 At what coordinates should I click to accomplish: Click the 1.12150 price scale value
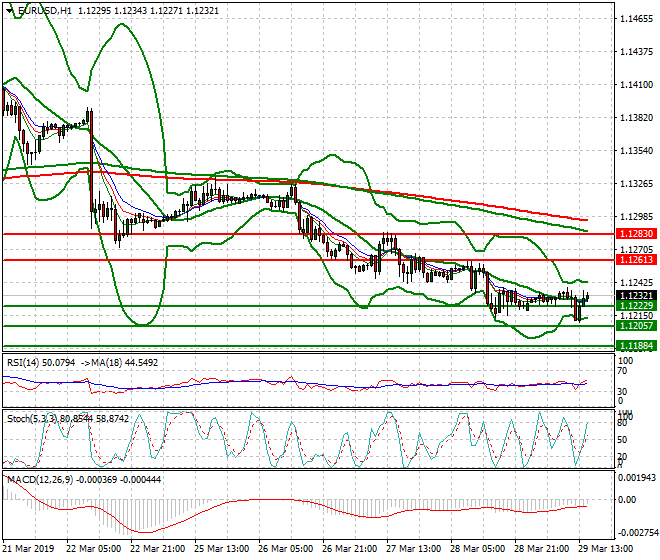[x=636, y=315]
